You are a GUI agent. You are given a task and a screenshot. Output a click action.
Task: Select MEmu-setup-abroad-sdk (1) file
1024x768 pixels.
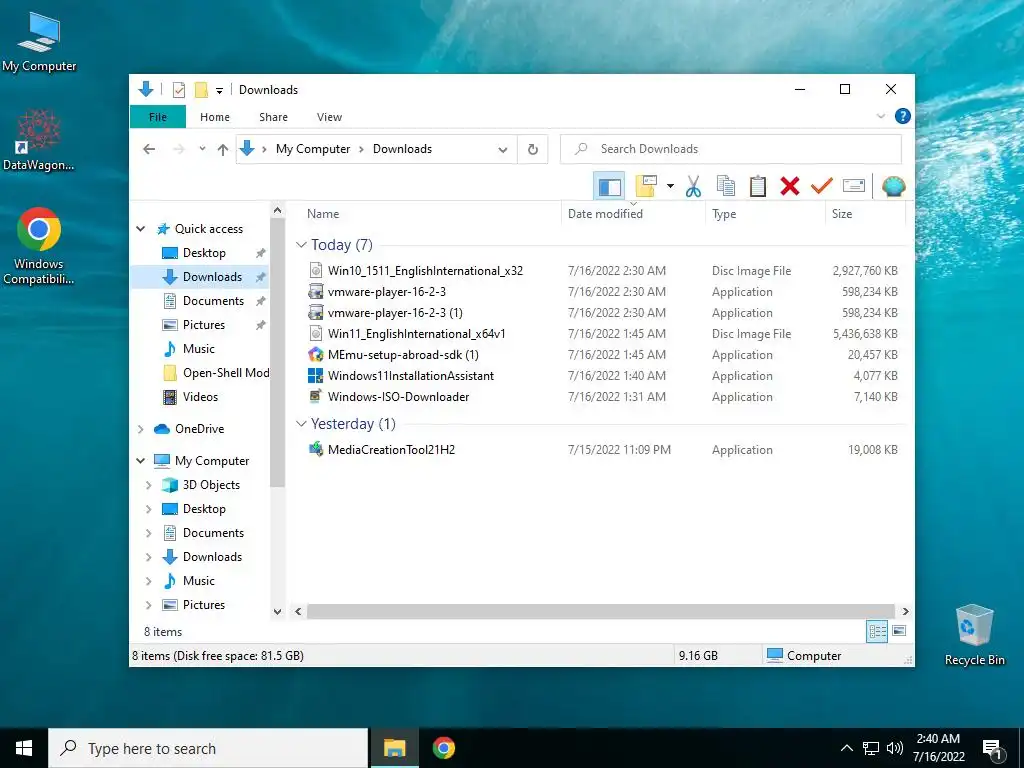[603, 355]
